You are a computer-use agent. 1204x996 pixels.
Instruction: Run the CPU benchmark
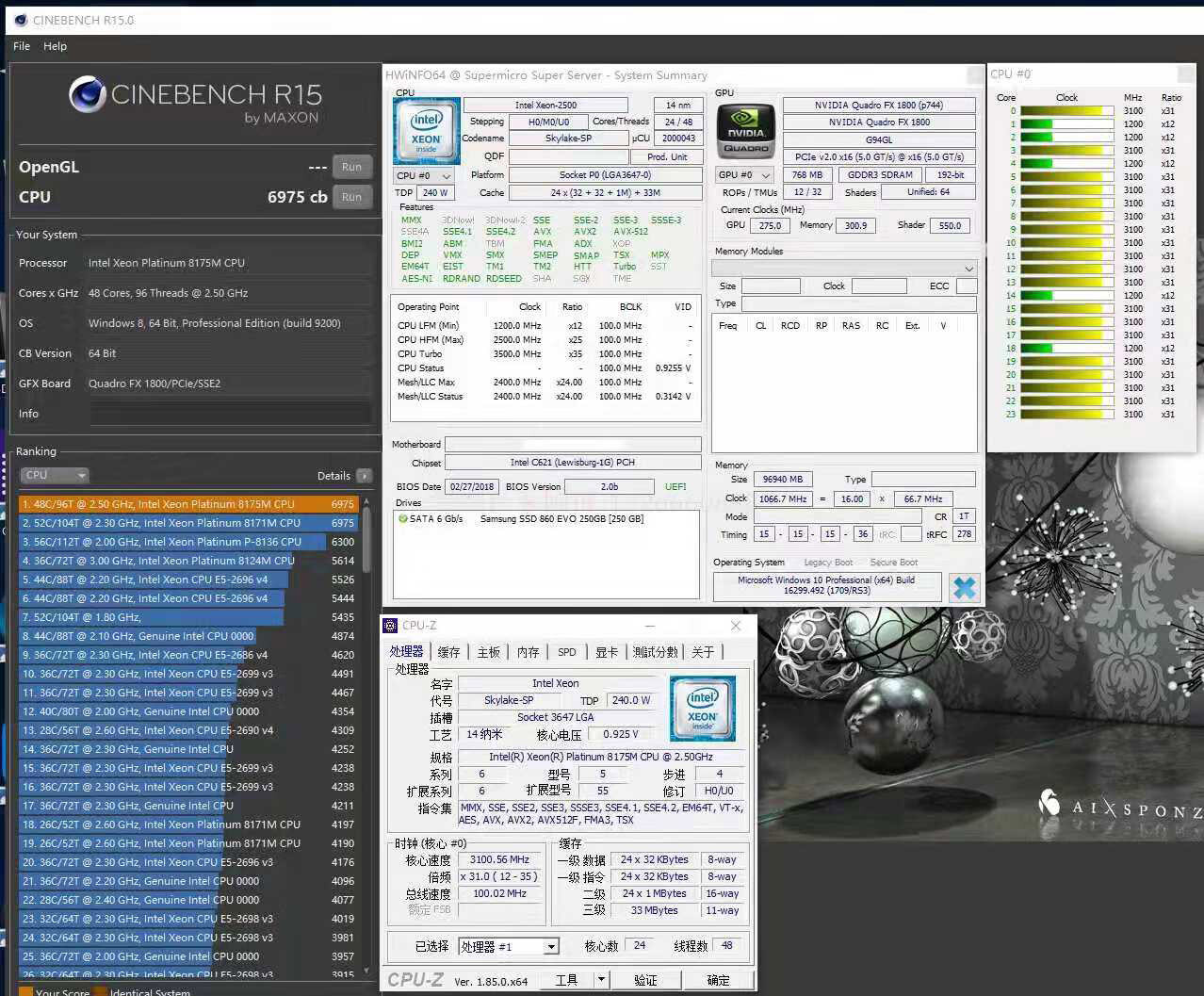click(x=351, y=197)
